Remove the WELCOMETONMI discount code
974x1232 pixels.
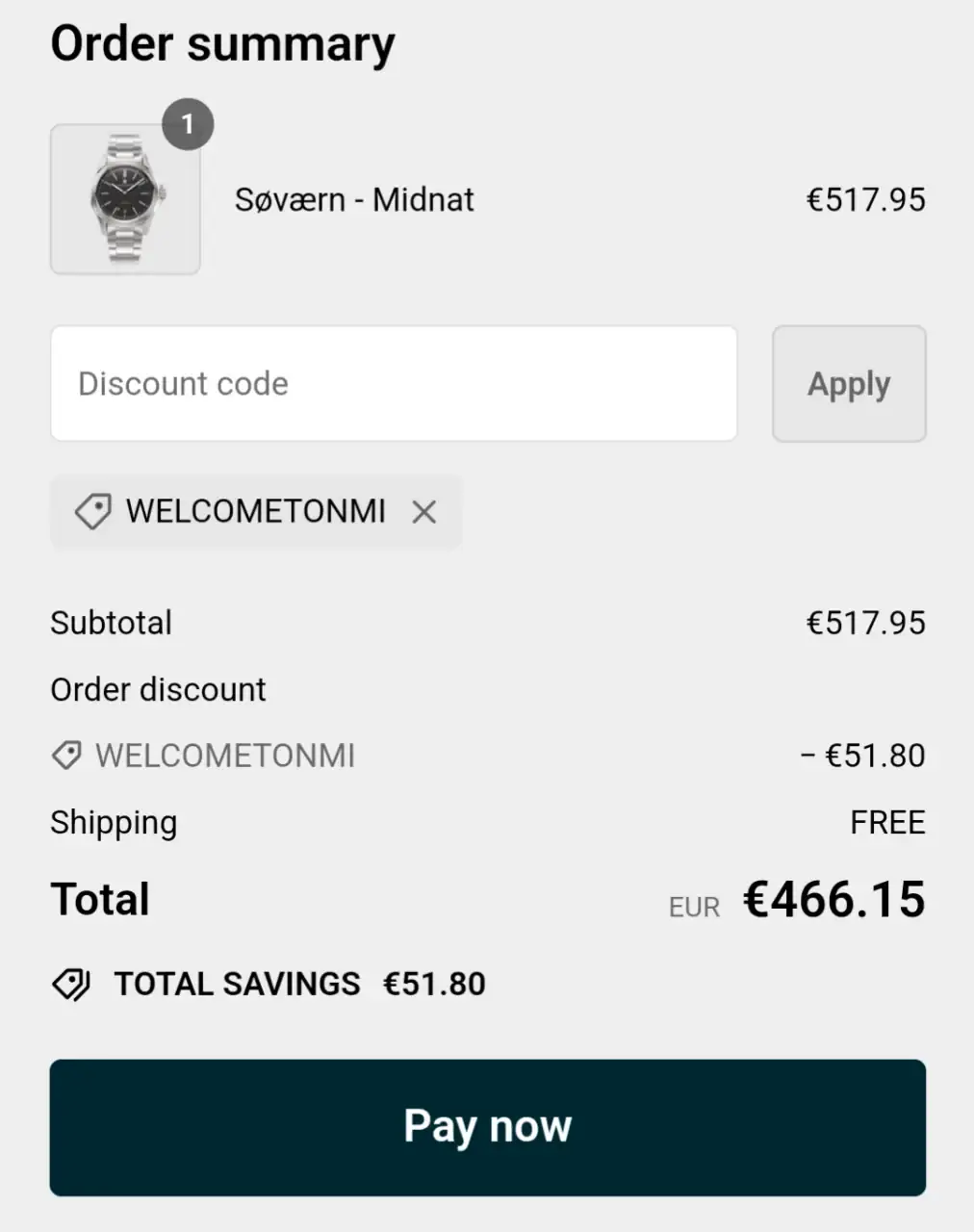[x=423, y=512]
